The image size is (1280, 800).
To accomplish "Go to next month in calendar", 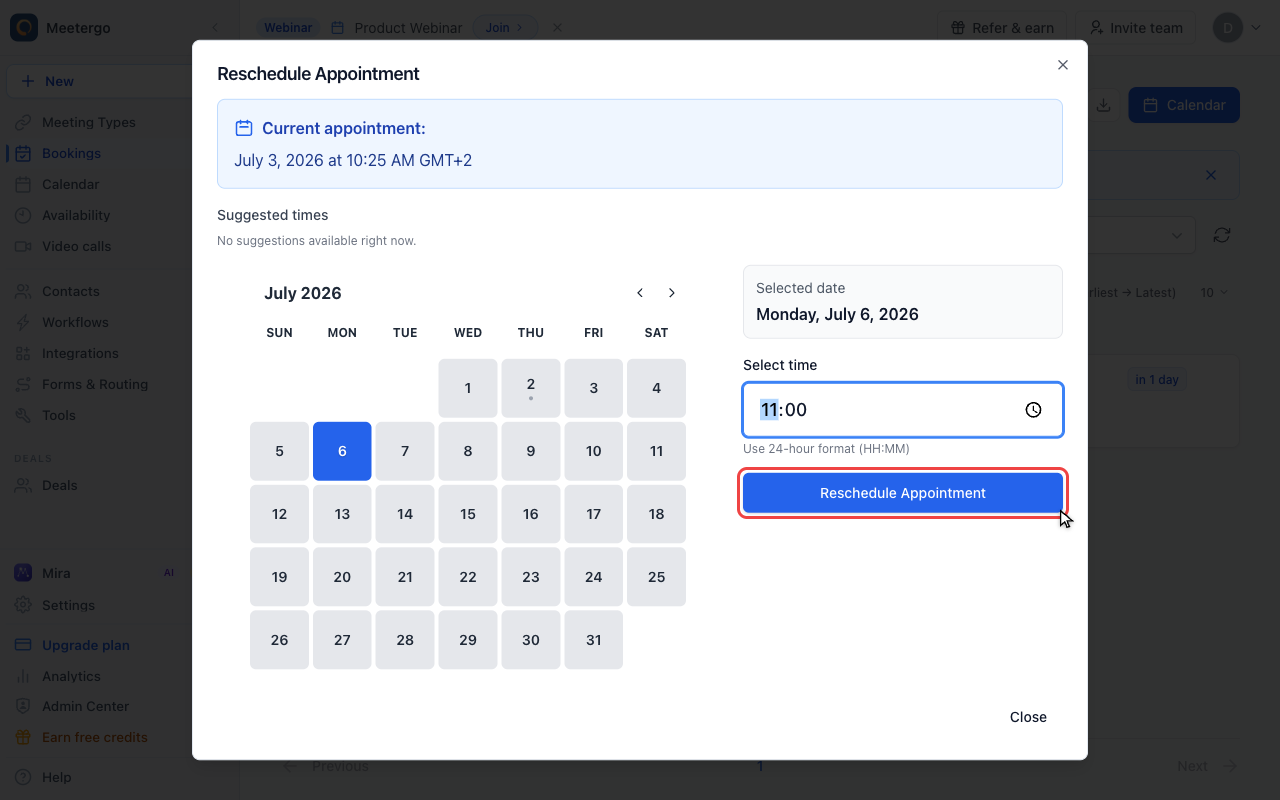I will 672,293.
